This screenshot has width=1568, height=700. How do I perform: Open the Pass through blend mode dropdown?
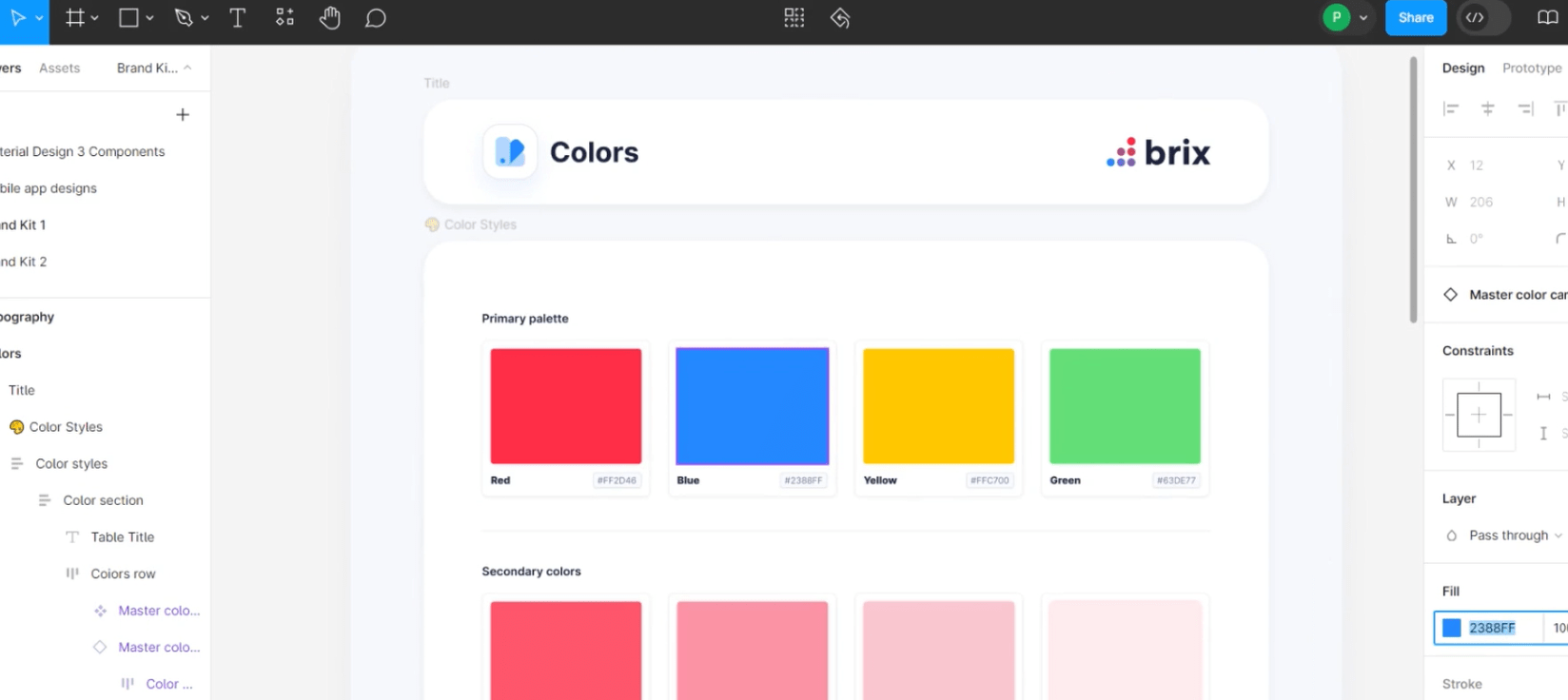coord(1515,535)
